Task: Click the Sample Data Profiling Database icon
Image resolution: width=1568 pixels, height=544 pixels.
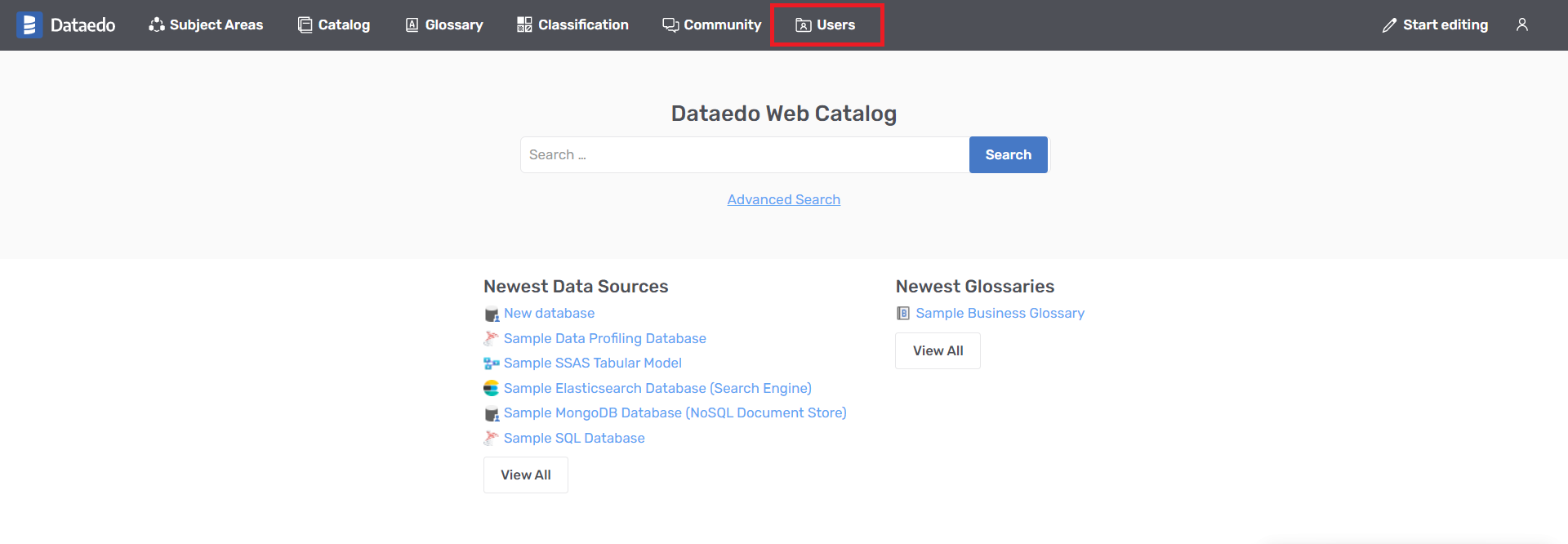Action: click(x=492, y=338)
